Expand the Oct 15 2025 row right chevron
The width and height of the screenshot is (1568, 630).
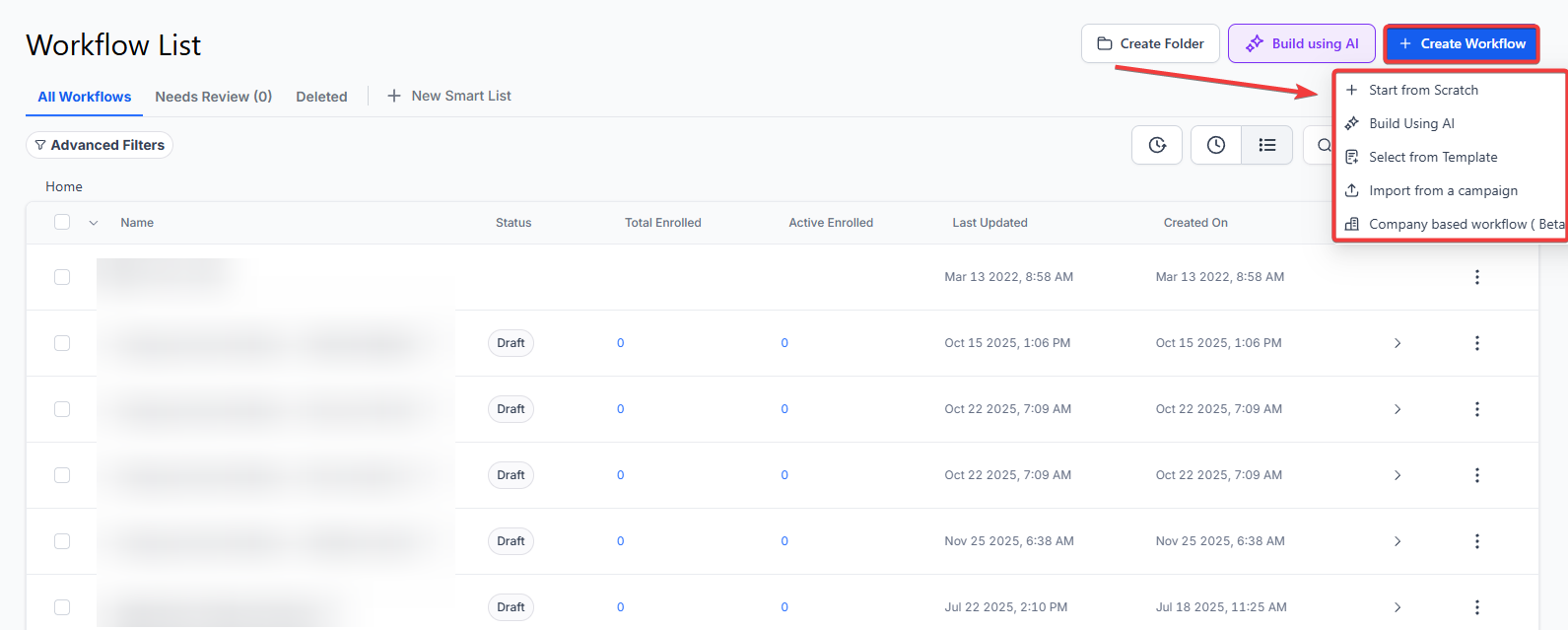[1398, 343]
